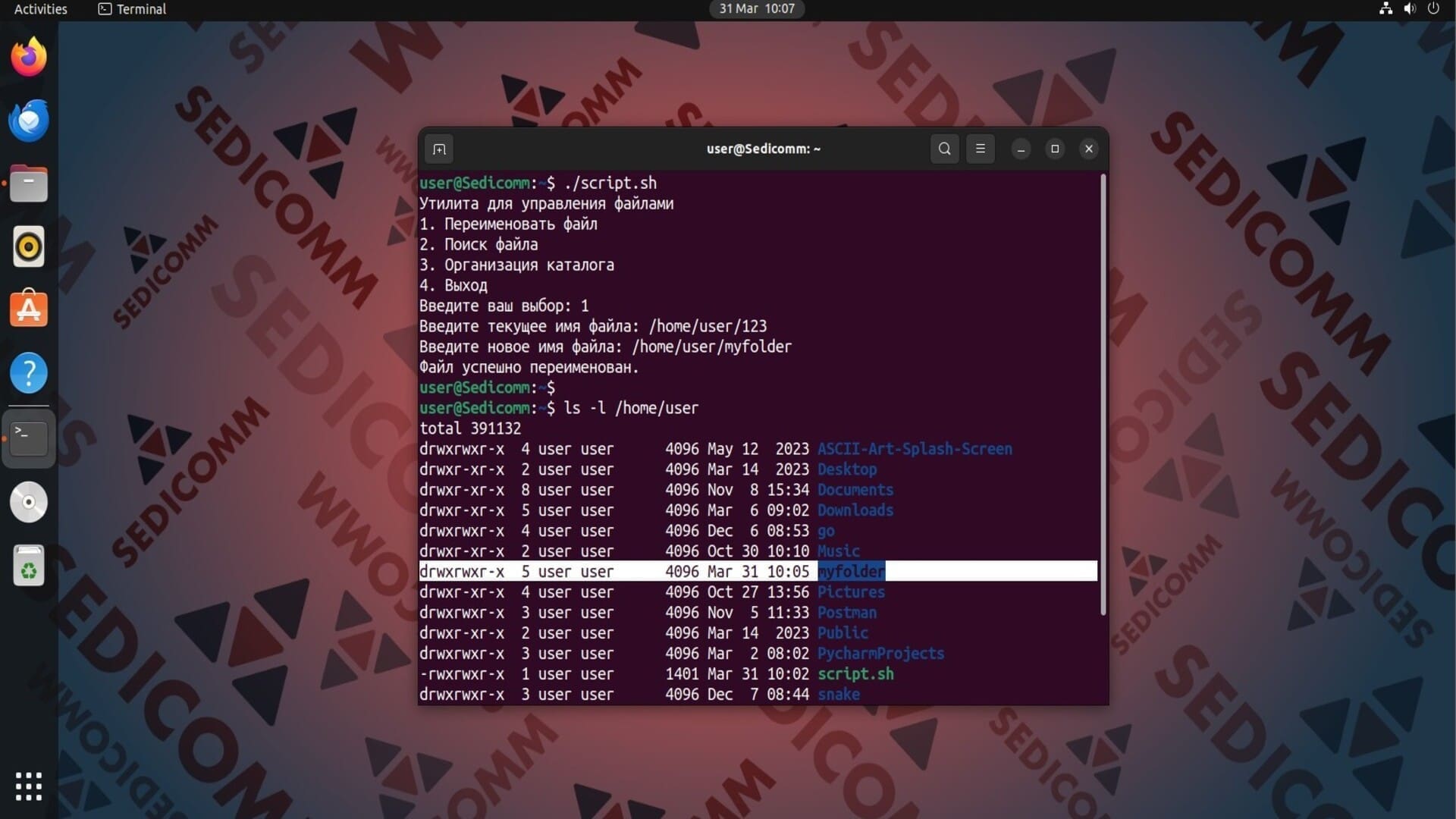
Task: Open the Trash bin
Action: pos(29,566)
